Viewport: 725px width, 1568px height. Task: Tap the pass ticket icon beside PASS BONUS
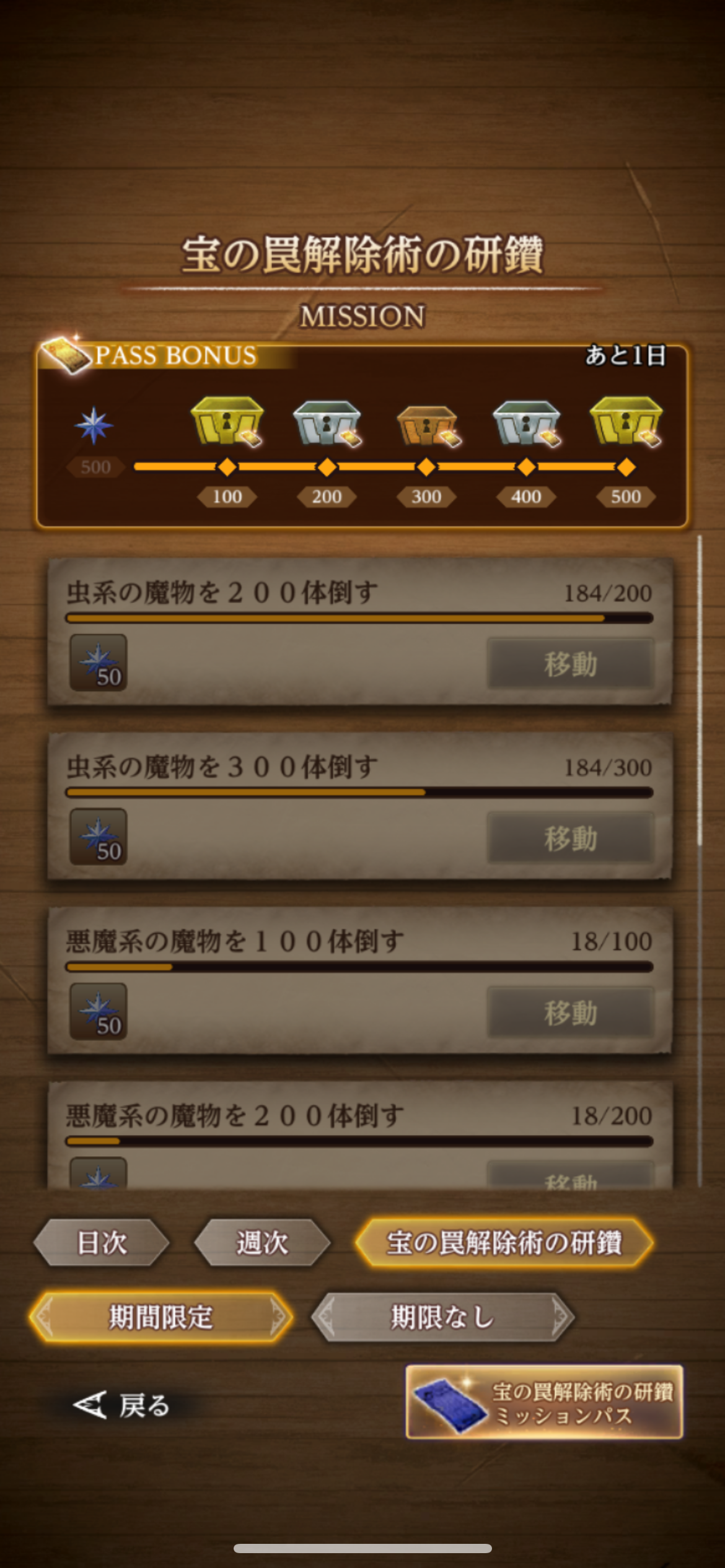click(66, 355)
